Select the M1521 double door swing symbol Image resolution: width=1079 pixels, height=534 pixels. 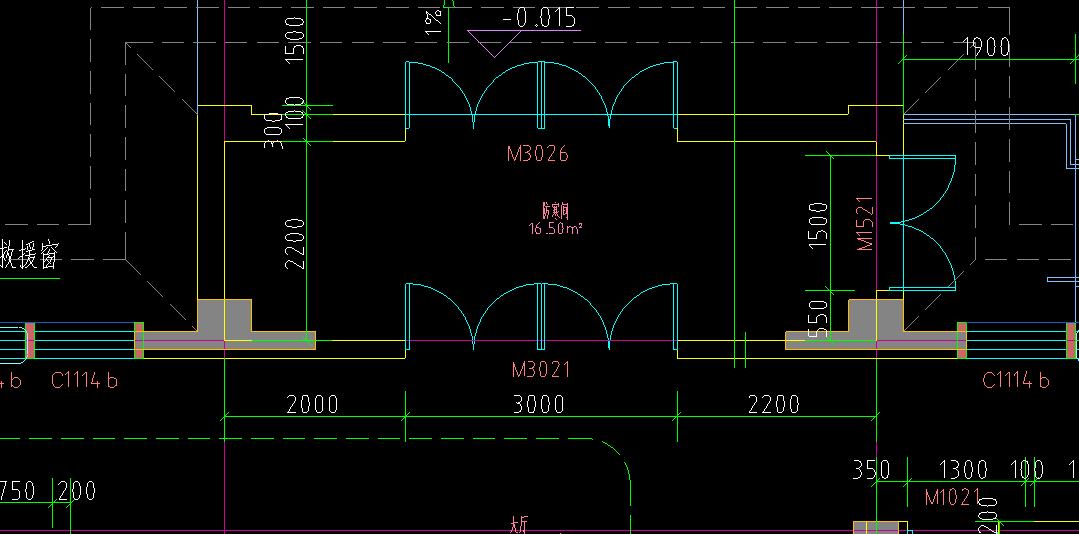pos(923,223)
